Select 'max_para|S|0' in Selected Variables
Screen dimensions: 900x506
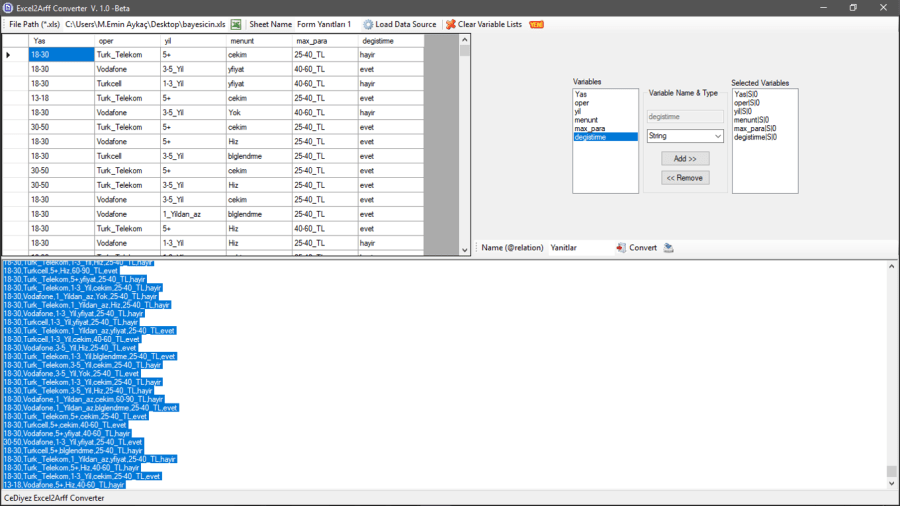(755, 128)
